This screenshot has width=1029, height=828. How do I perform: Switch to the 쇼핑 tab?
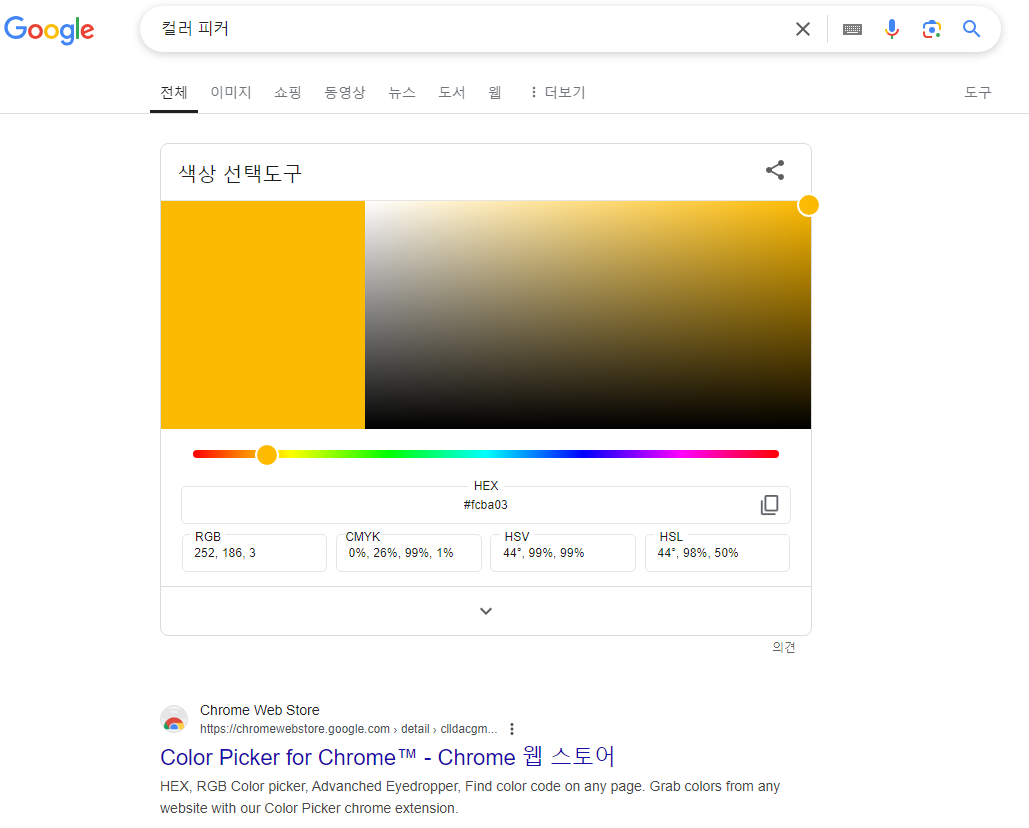coord(288,93)
